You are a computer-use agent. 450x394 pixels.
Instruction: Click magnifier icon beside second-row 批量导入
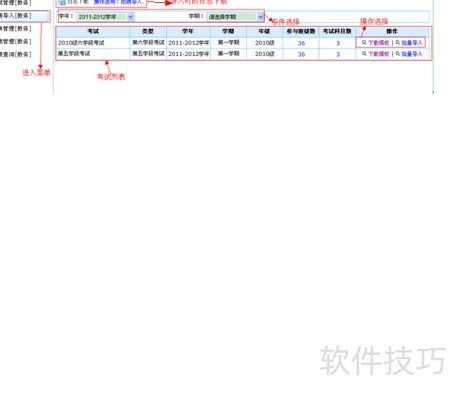[x=398, y=54]
